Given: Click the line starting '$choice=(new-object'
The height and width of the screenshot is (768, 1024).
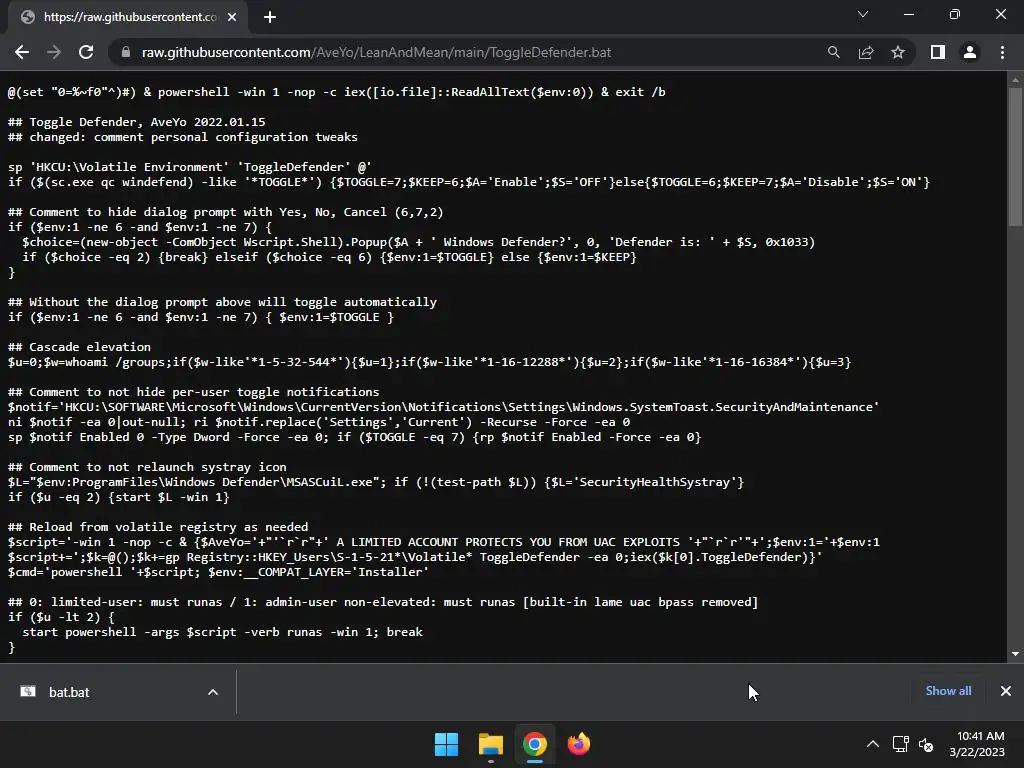Looking at the screenshot, I should point(419,242).
